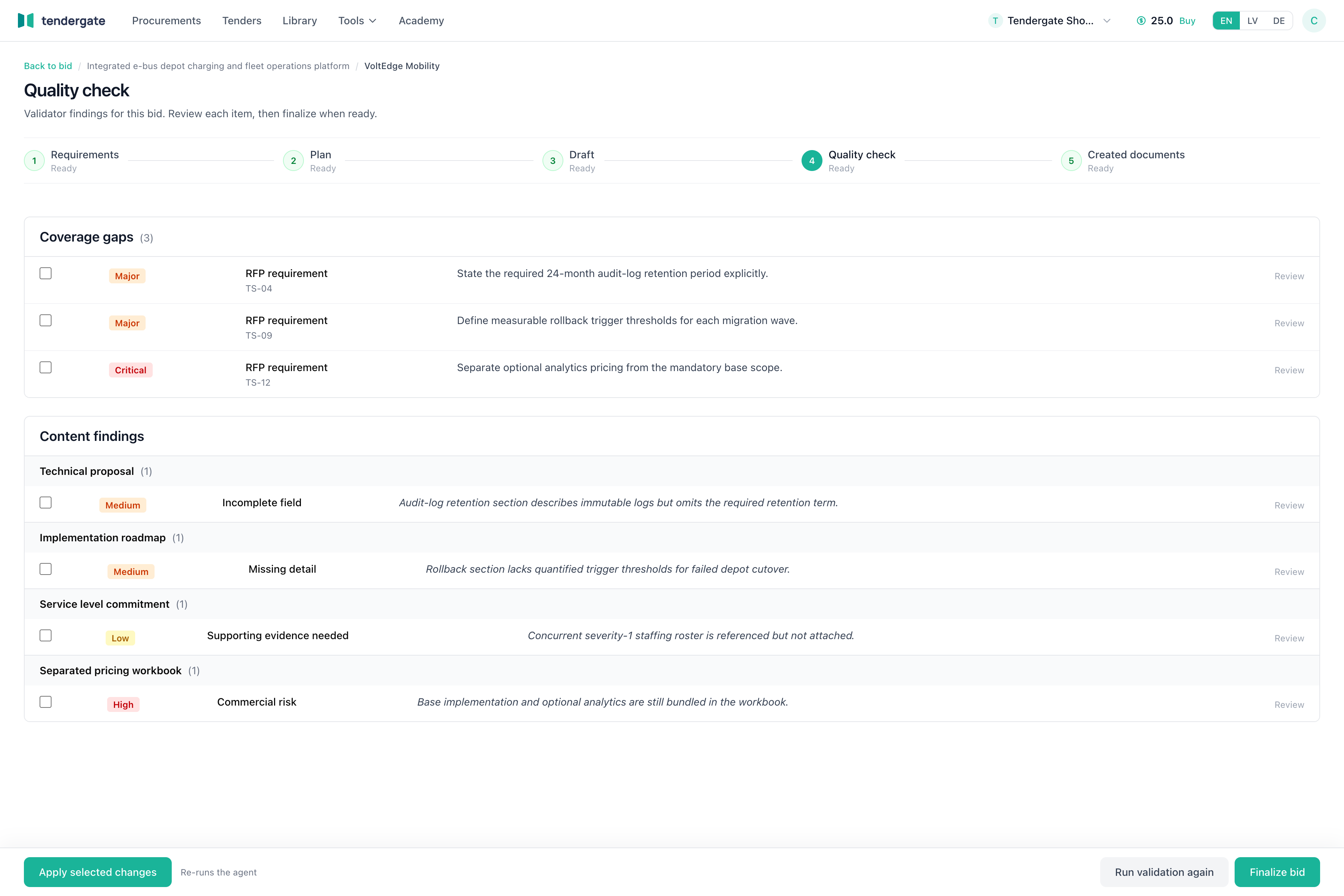Select the Supporting evidence needed checkbox
The height and width of the screenshot is (896, 1344).
(x=46, y=635)
